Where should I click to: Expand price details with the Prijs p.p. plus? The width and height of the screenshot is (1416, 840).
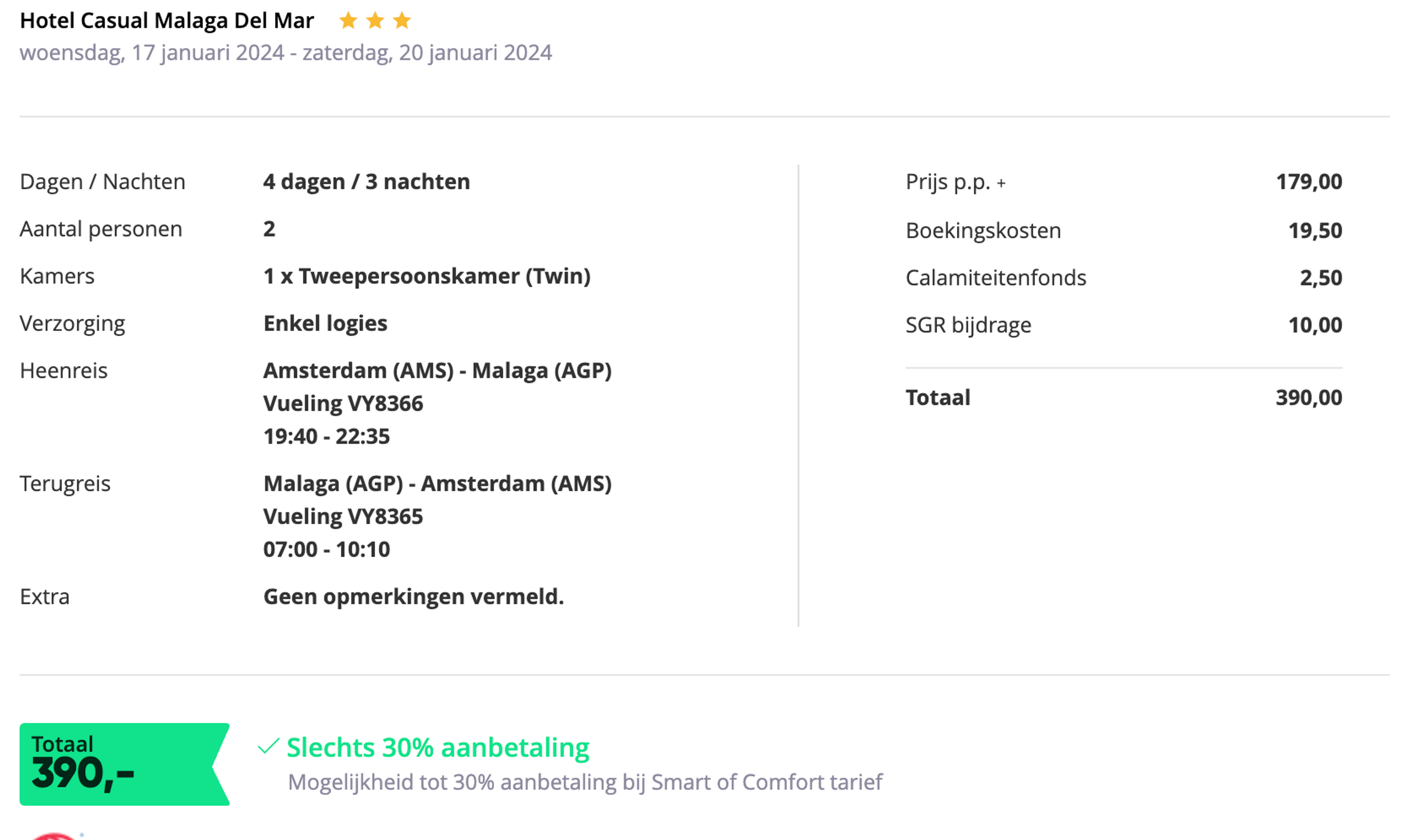(1001, 184)
